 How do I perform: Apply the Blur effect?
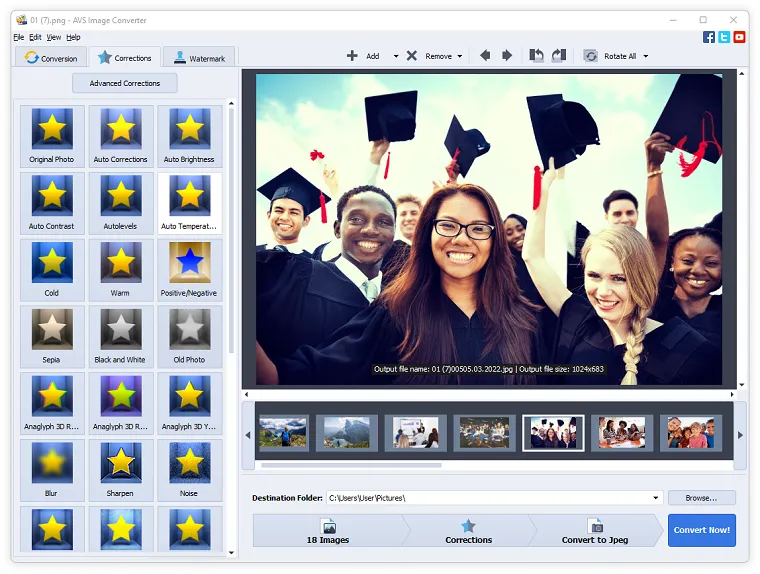coord(52,470)
